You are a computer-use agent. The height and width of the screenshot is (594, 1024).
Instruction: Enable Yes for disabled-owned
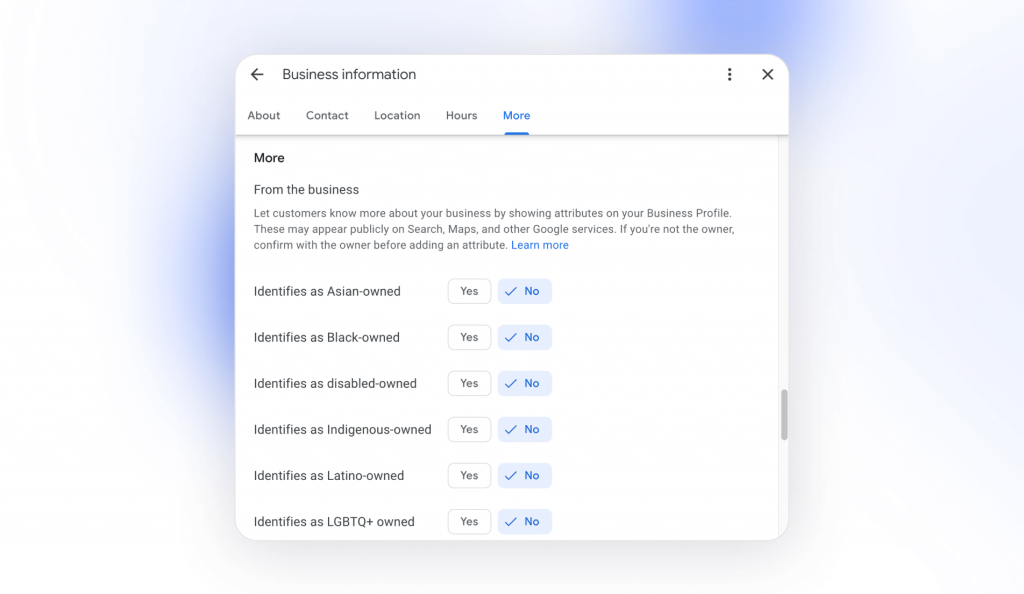pos(469,384)
